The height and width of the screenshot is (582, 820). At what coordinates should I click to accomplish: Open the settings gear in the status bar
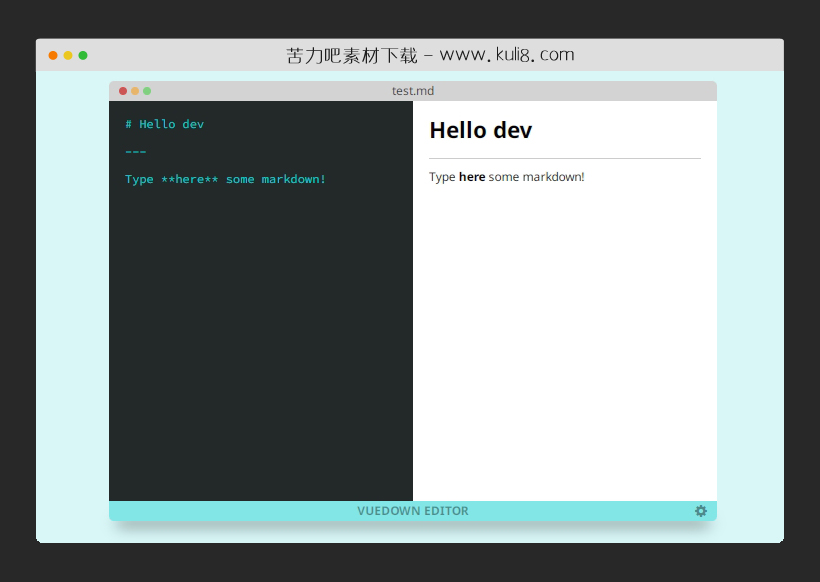[x=701, y=511]
